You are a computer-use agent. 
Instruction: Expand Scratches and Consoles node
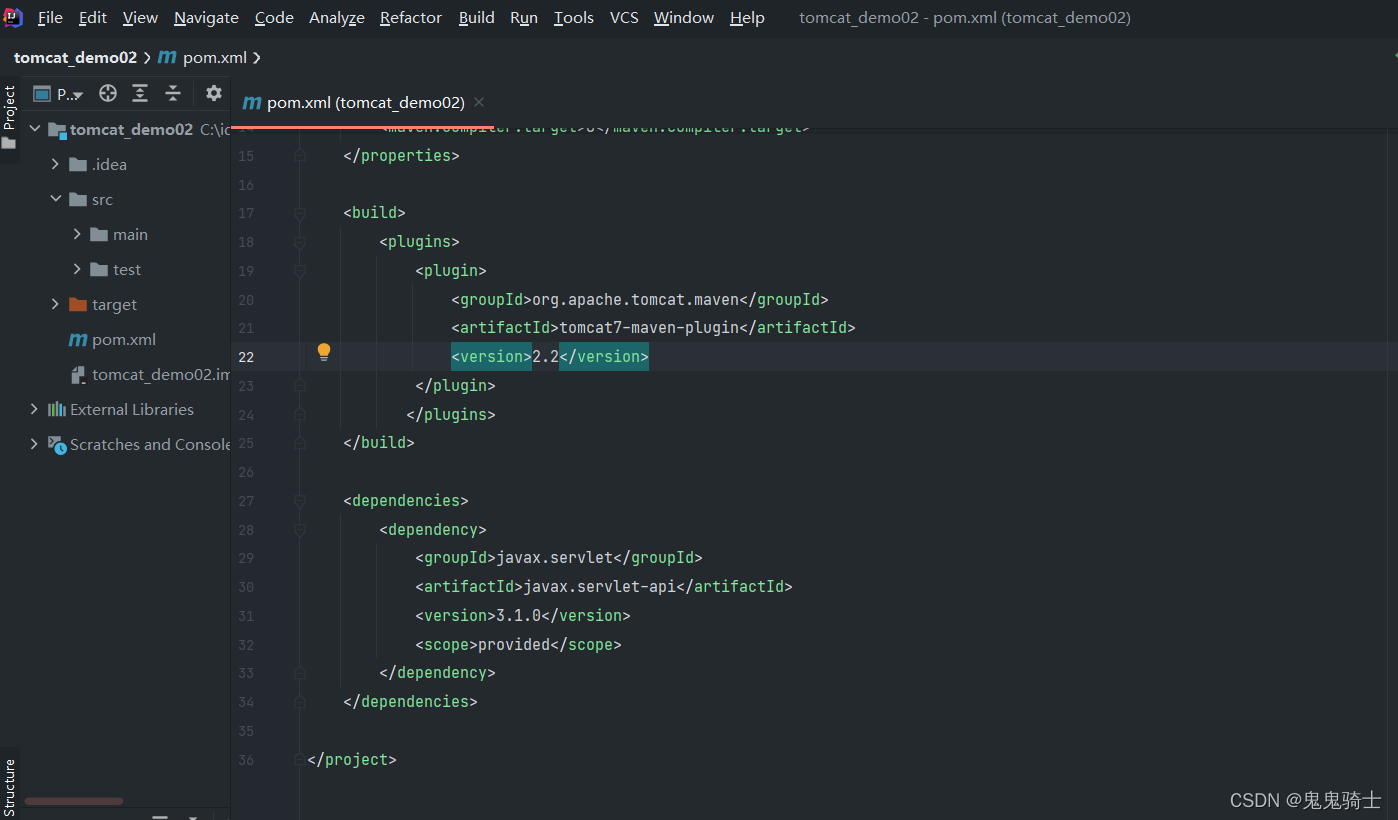pos(34,444)
